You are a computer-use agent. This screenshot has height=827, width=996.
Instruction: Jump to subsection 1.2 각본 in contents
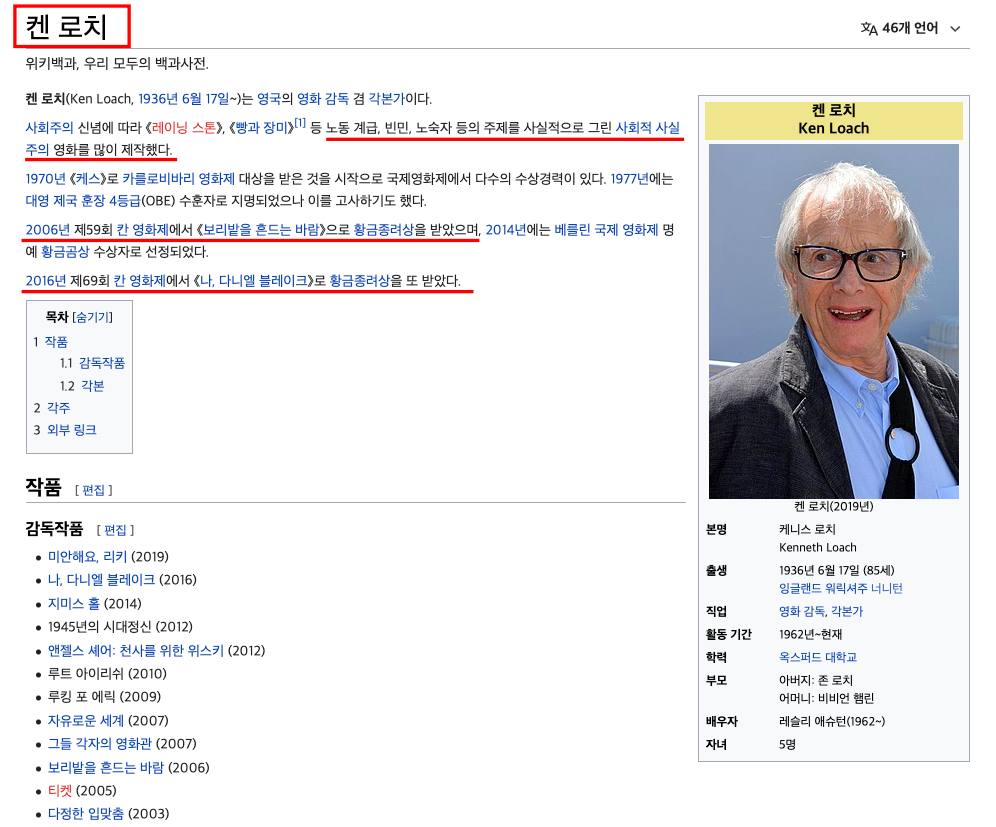click(93, 386)
